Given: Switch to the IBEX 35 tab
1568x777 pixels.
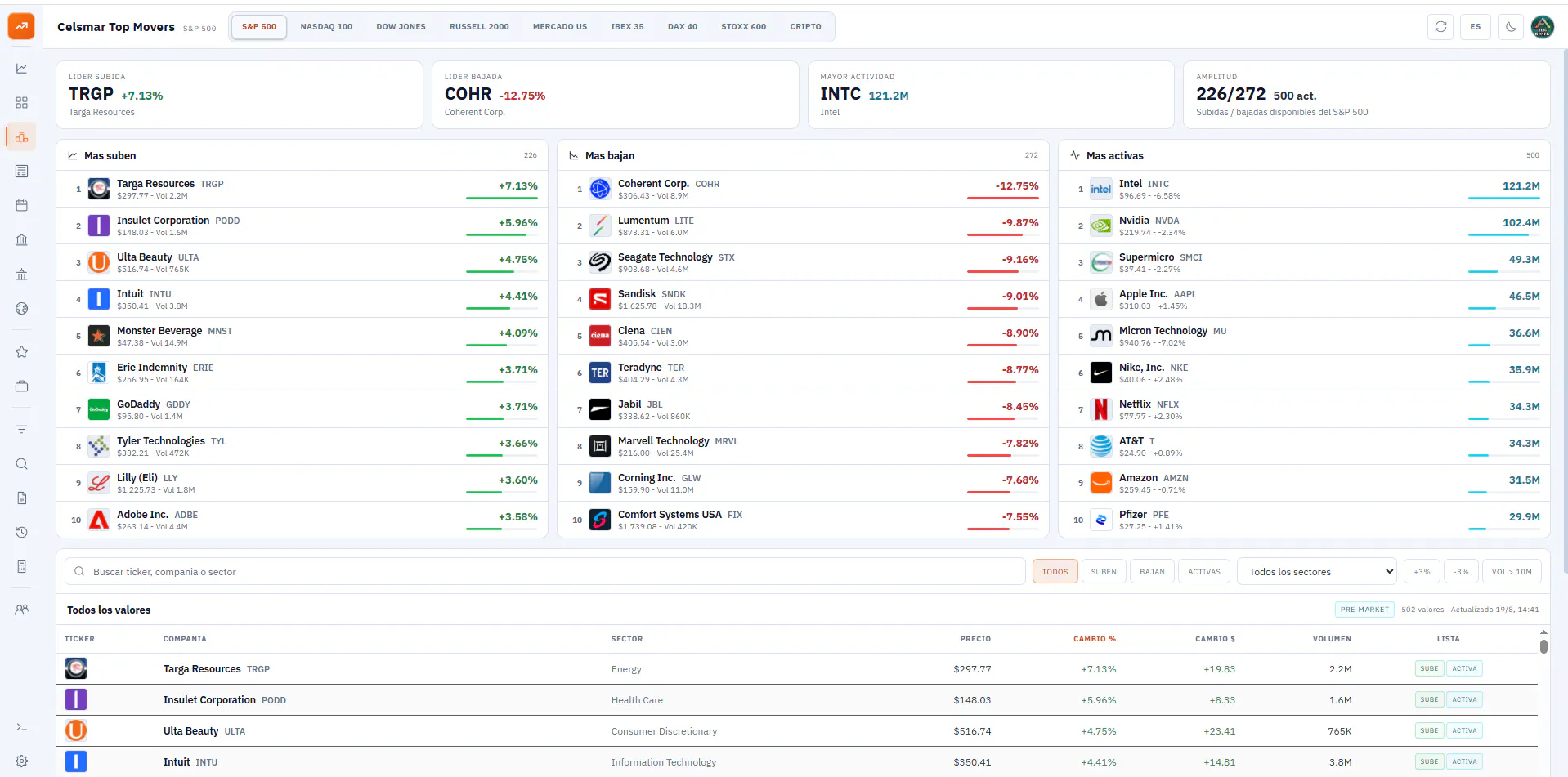Looking at the screenshot, I should (x=627, y=27).
